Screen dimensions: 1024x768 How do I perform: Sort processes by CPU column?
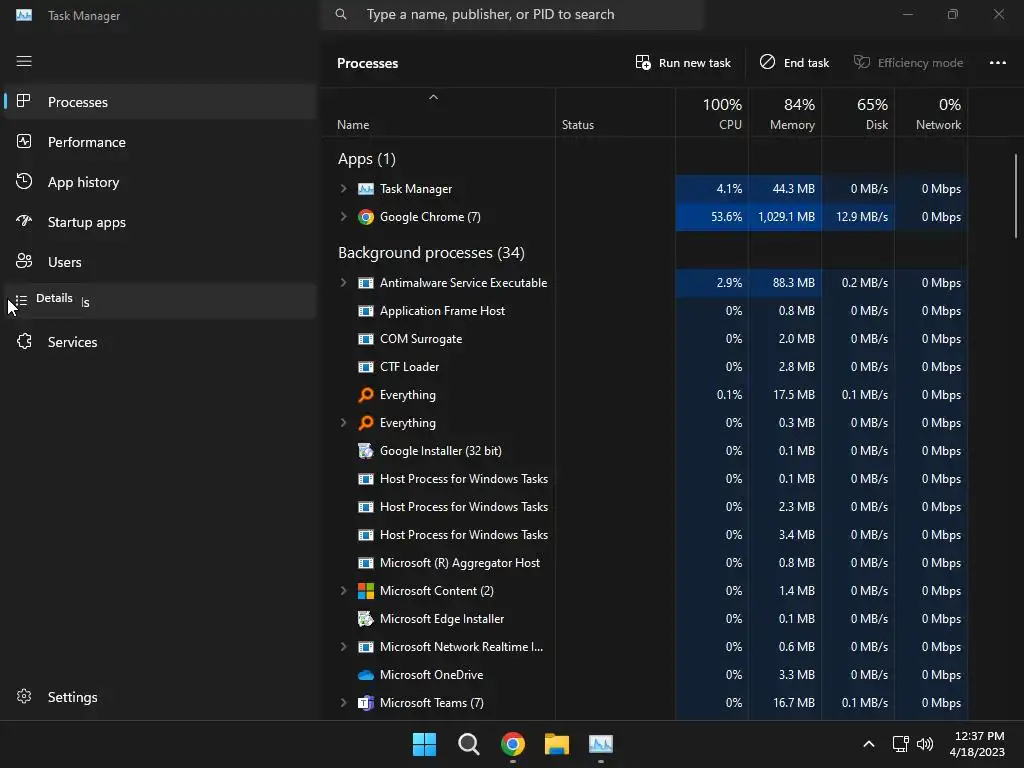[712, 113]
